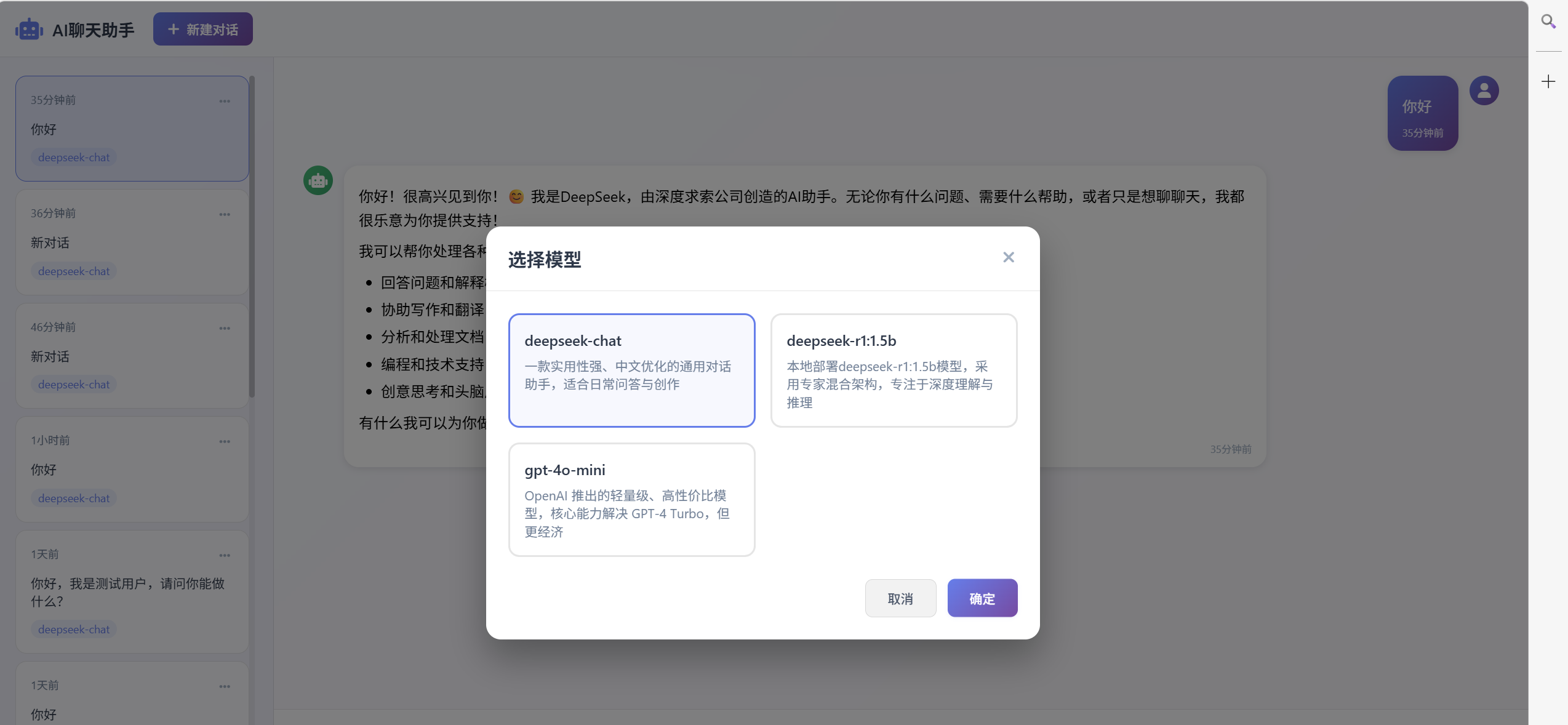1568x725 pixels.
Task: Close the model selection dialog
Action: [x=1008, y=257]
